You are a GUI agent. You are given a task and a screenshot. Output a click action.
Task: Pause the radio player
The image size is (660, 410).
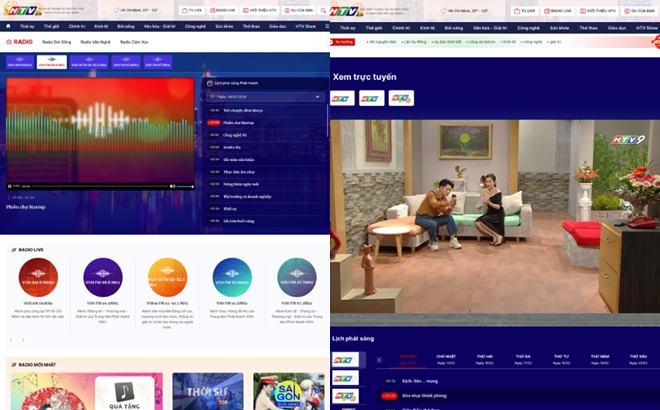coord(10,186)
